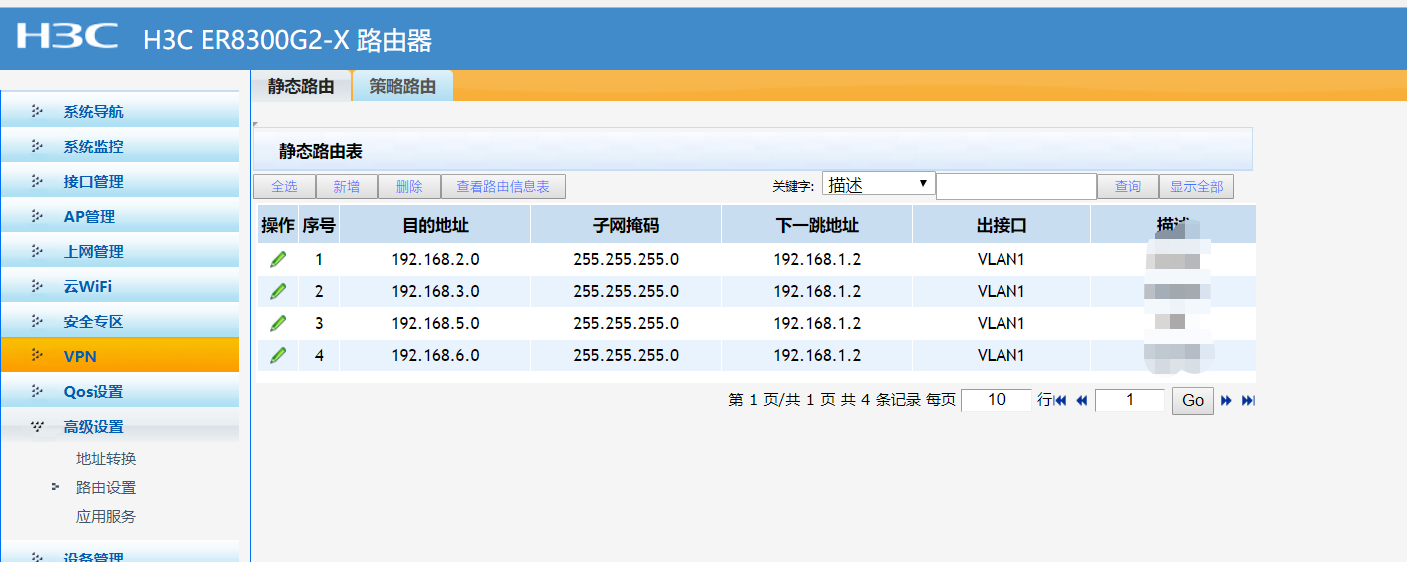The image size is (1407, 562).
Task: Open 关键字 dropdown showing 描述
Action: pyautogui.click(x=878, y=185)
